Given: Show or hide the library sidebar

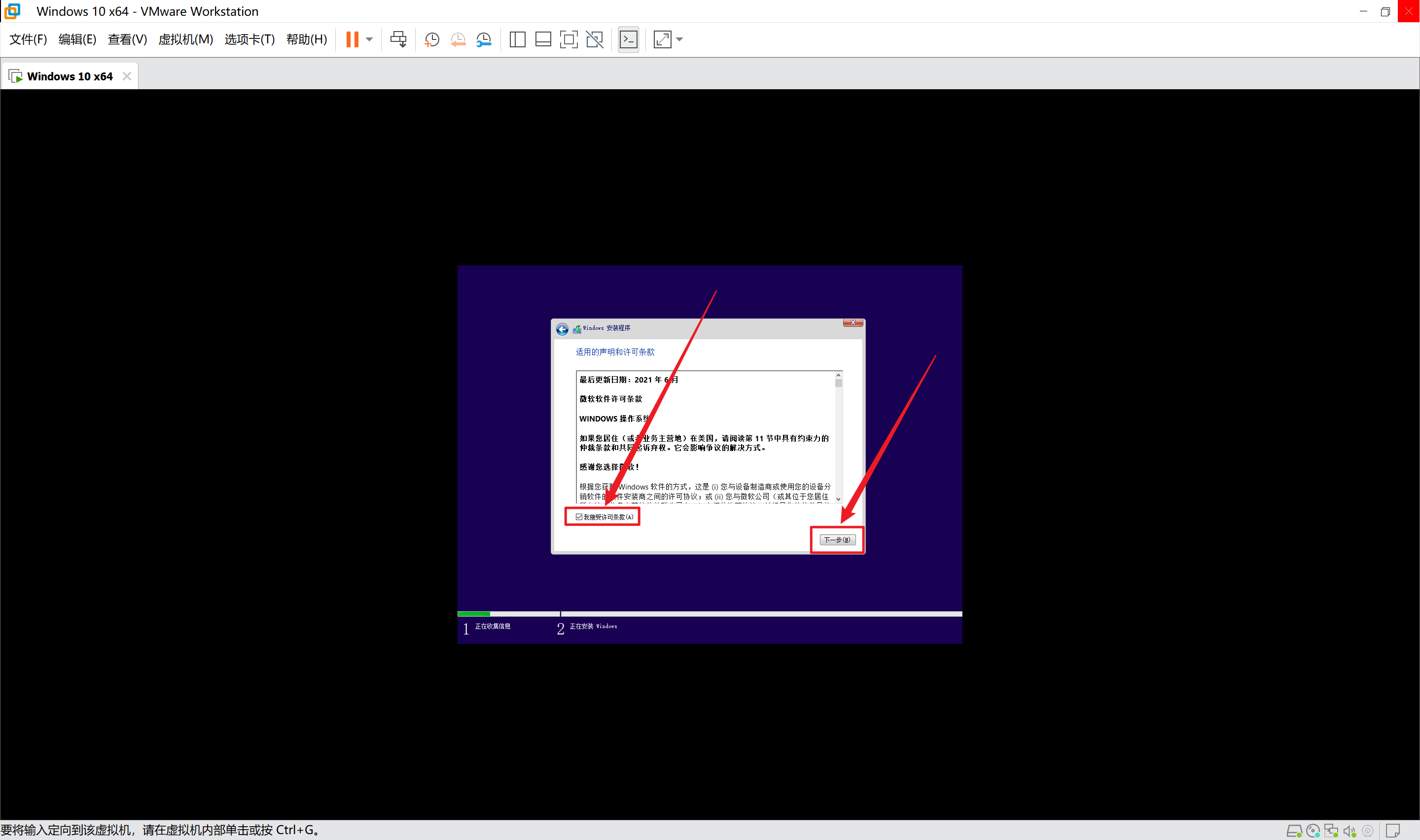Looking at the screenshot, I should pyautogui.click(x=517, y=39).
